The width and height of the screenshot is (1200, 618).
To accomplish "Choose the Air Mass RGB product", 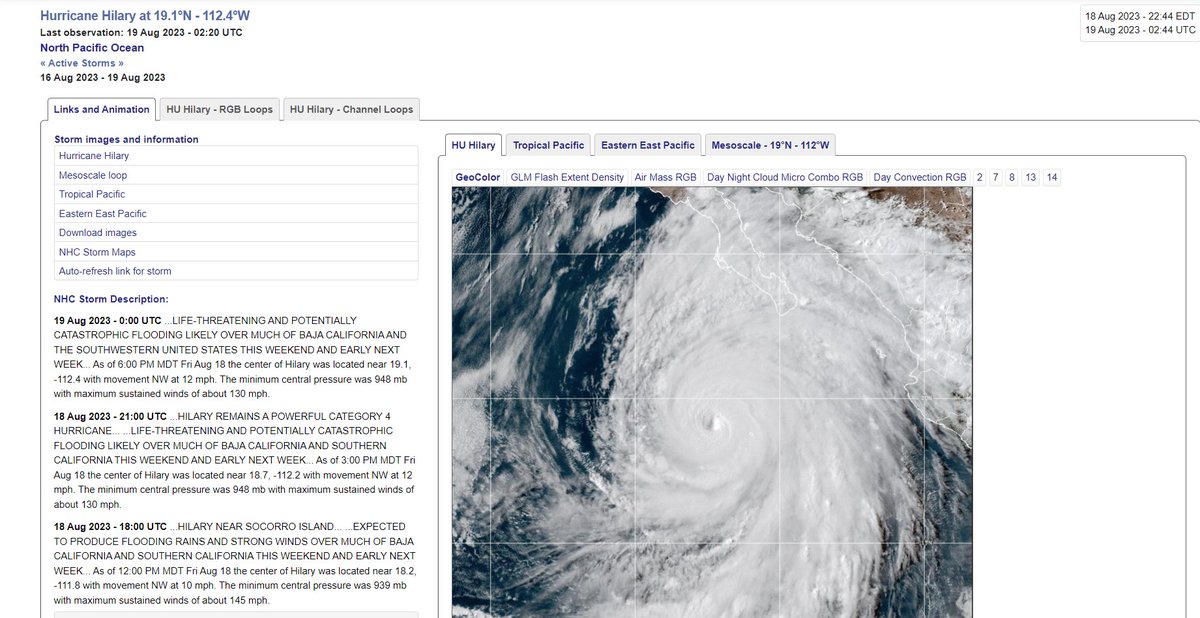I will 665,177.
